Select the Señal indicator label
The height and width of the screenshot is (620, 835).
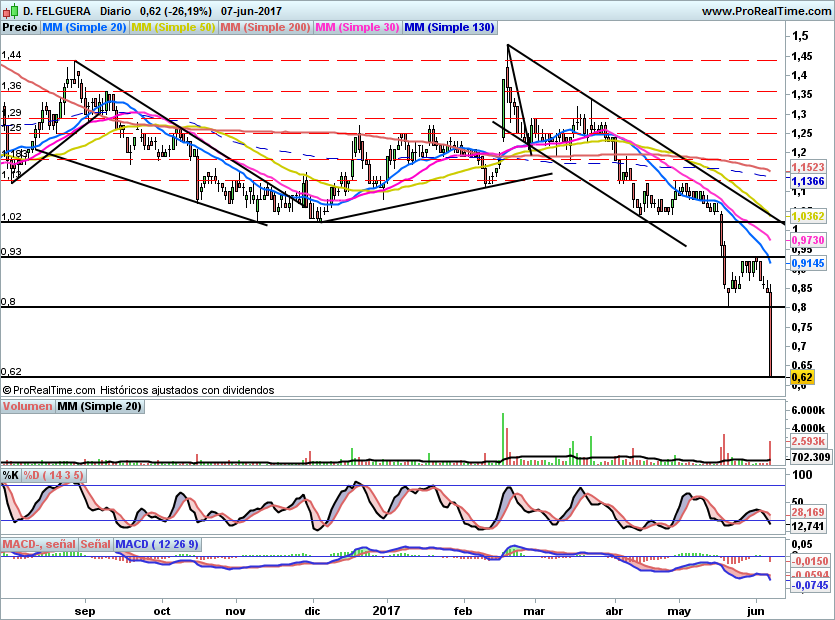96,544
